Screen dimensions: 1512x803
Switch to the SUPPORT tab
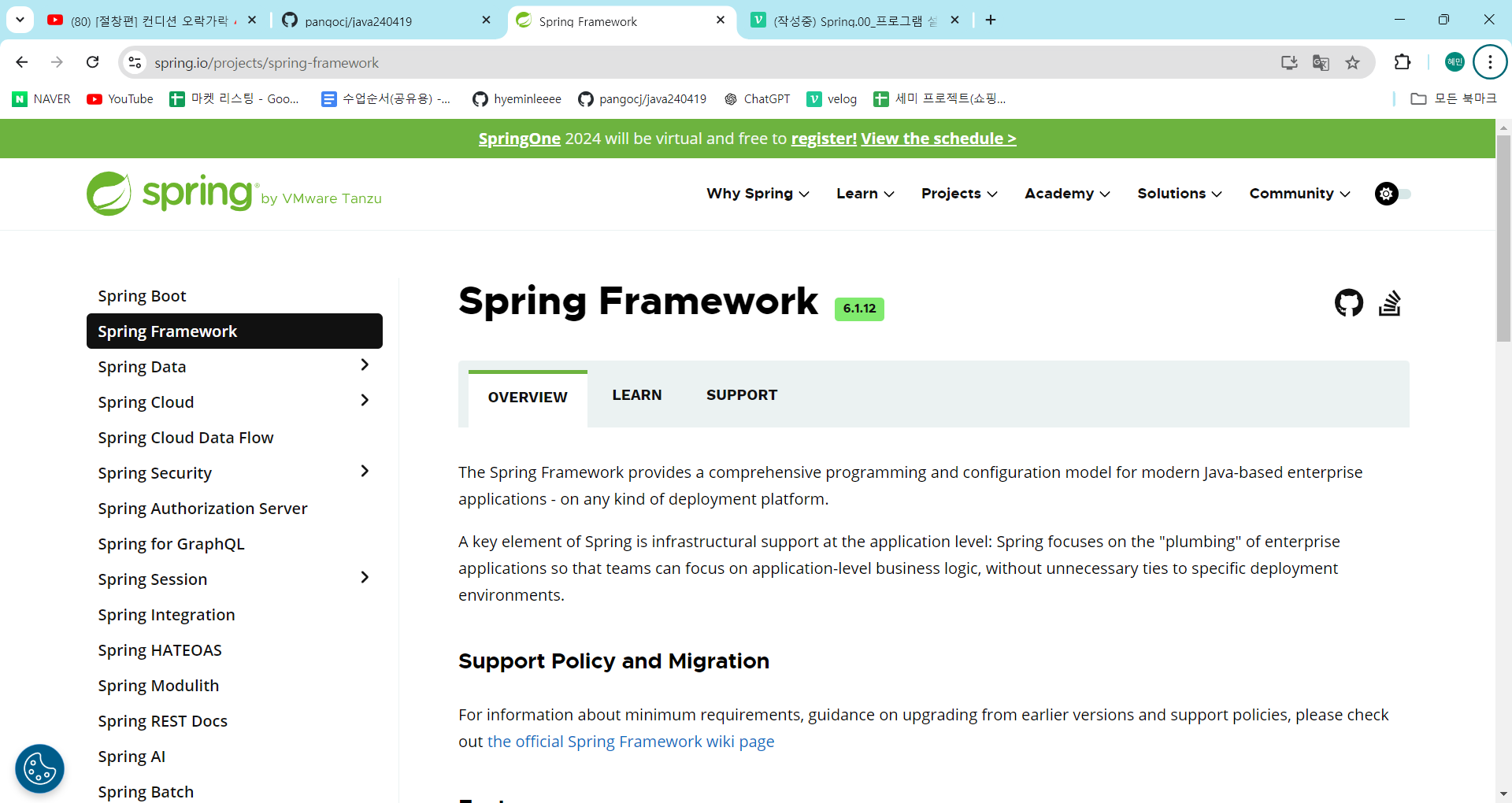coord(742,395)
